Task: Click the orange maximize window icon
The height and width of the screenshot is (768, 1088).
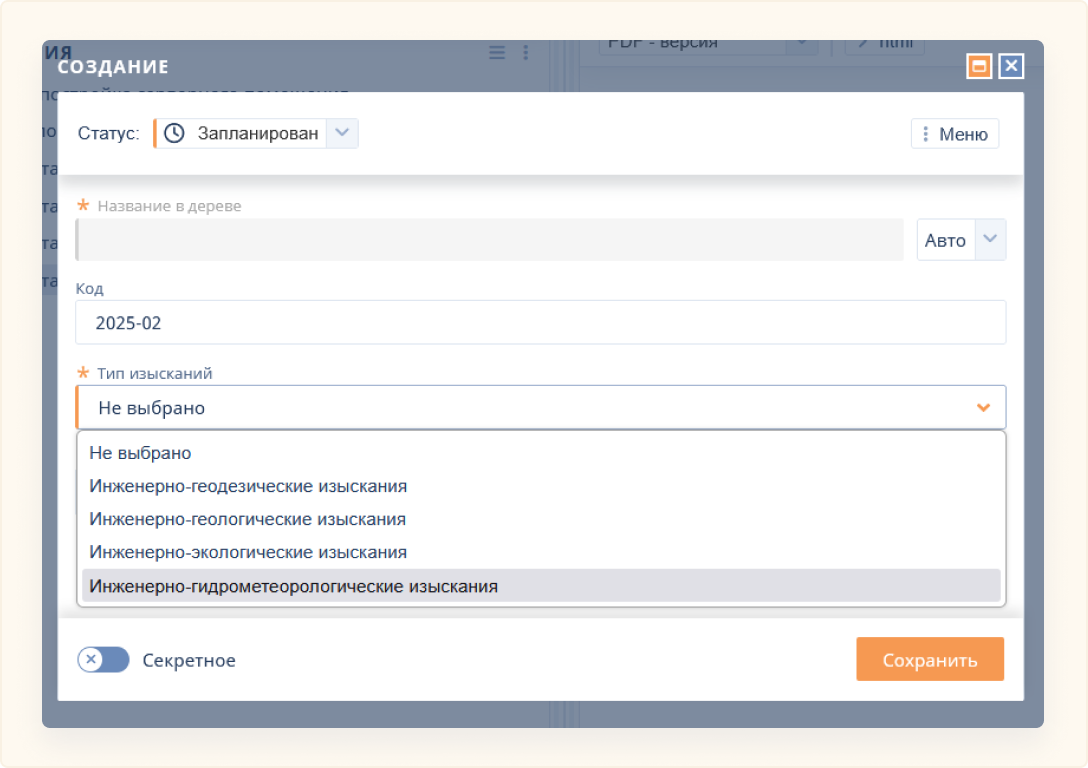Action: point(978,66)
